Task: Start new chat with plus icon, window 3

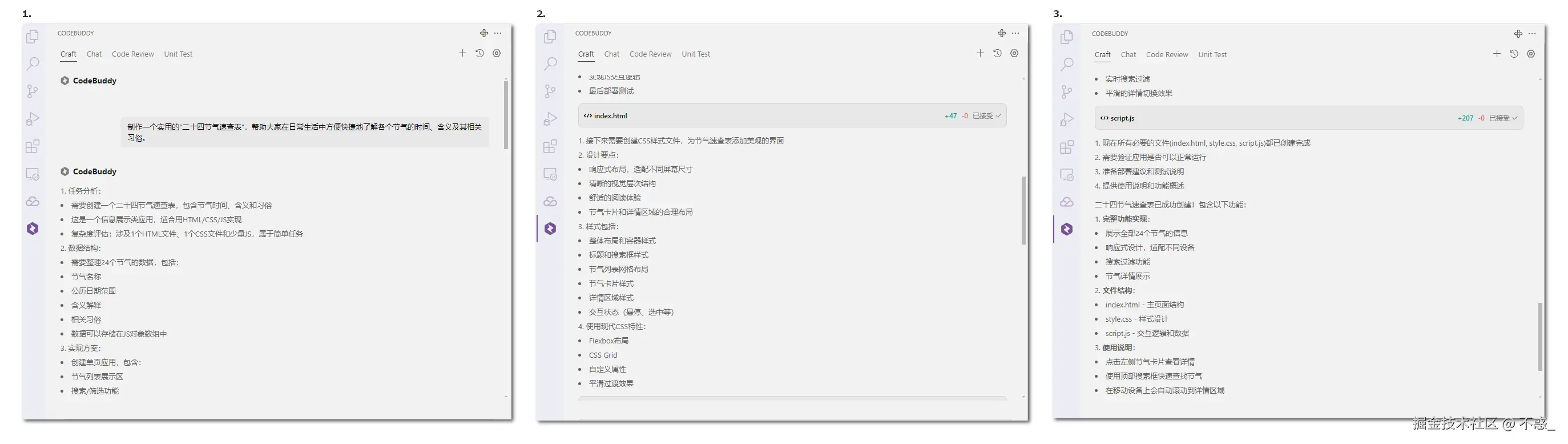Action: pyautogui.click(x=1497, y=54)
